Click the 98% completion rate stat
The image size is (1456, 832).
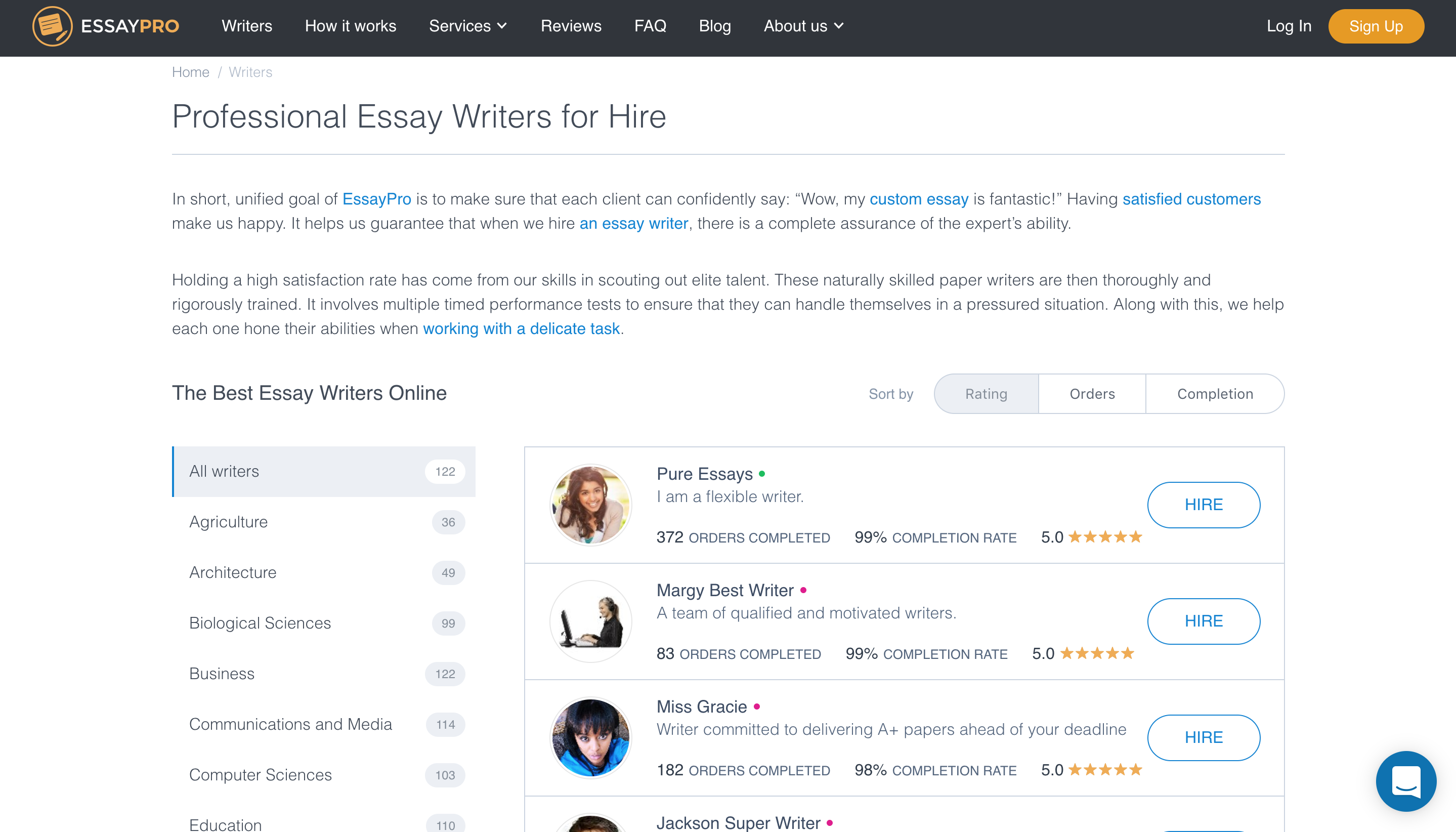coord(935,770)
